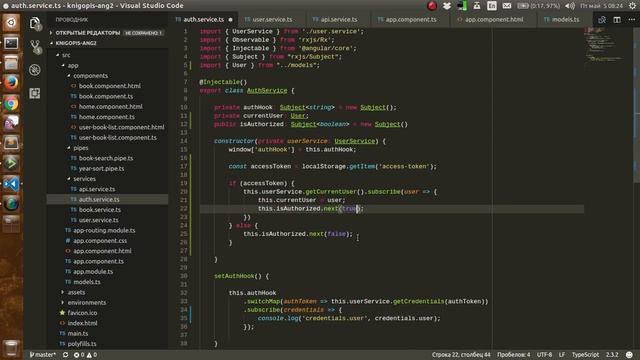Click the setAuthHook method name
This screenshot has width=640, height=360.
[234, 276]
